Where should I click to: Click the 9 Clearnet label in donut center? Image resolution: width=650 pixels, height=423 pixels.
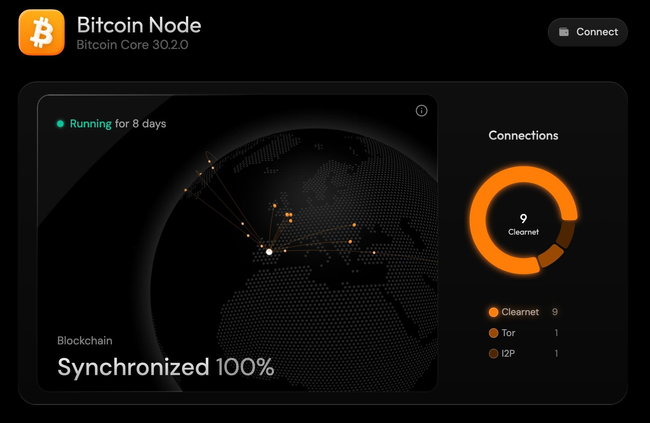tap(523, 224)
